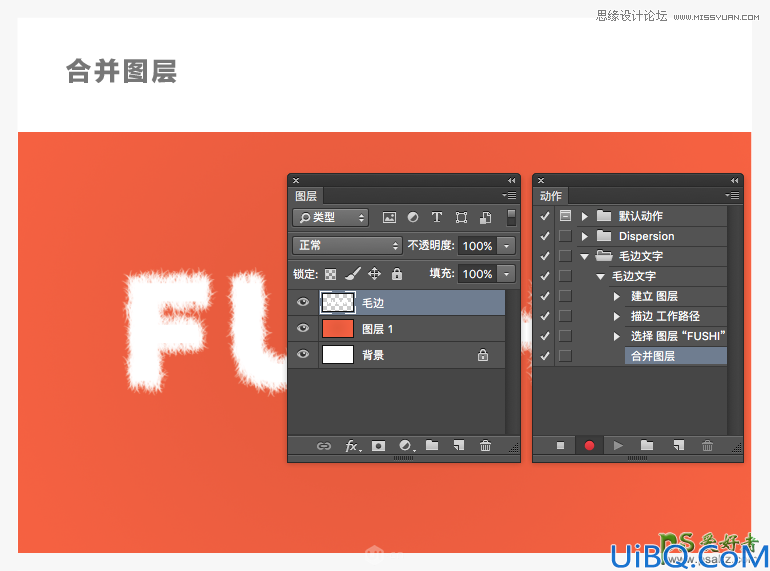Hide the 毛边 layer
Image resolution: width=770 pixels, height=571 pixels.
click(303, 302)
